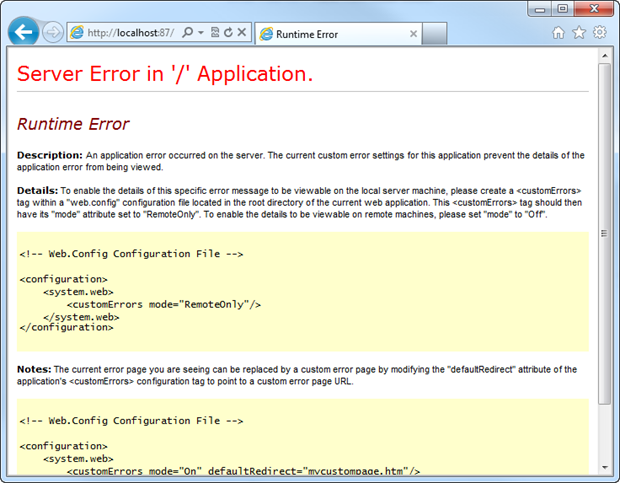Stop loading with the address bar X

pos(242,32)
